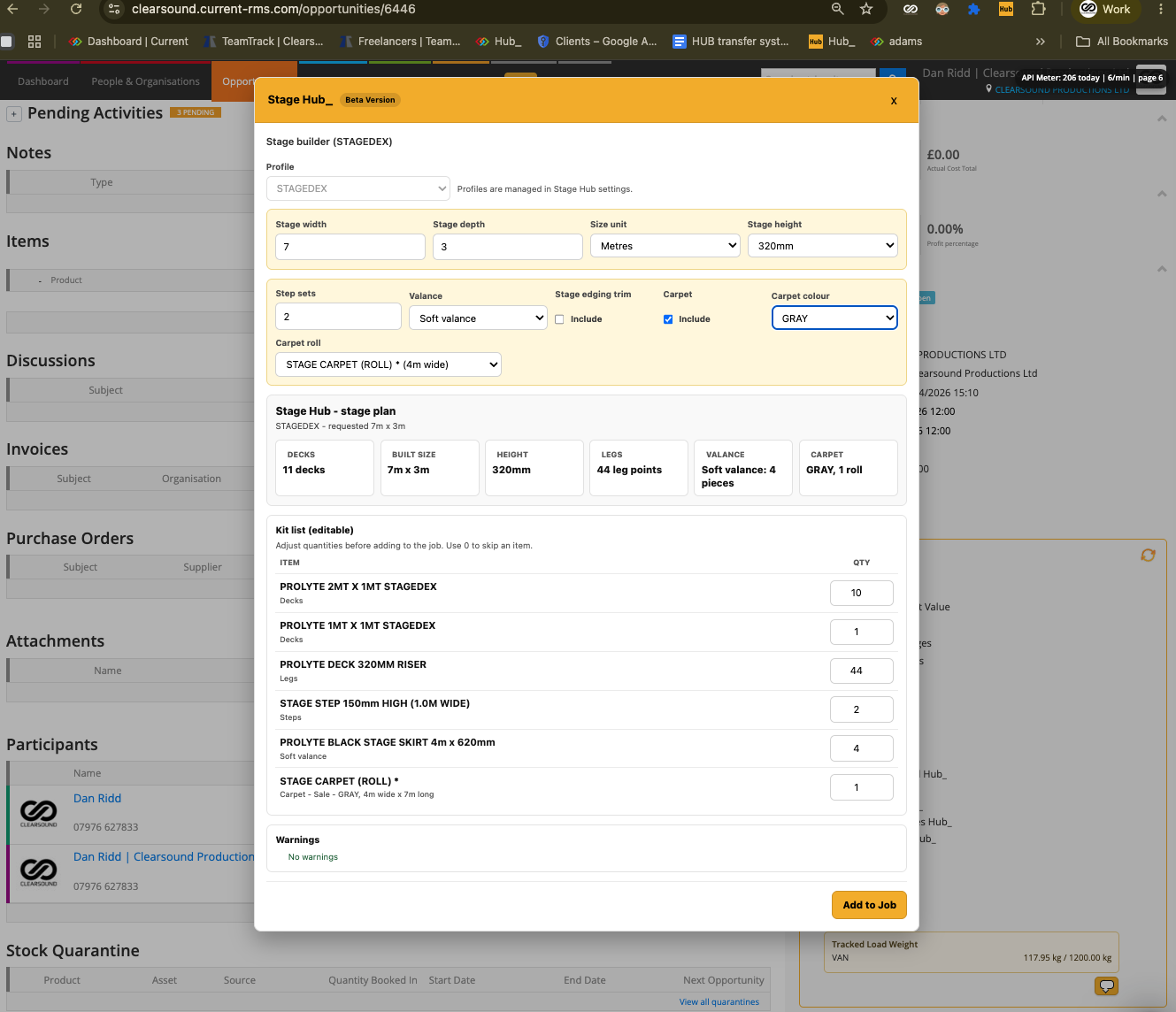
Task: Click the Stage depth input field
Action: click(x=508, y=247)
